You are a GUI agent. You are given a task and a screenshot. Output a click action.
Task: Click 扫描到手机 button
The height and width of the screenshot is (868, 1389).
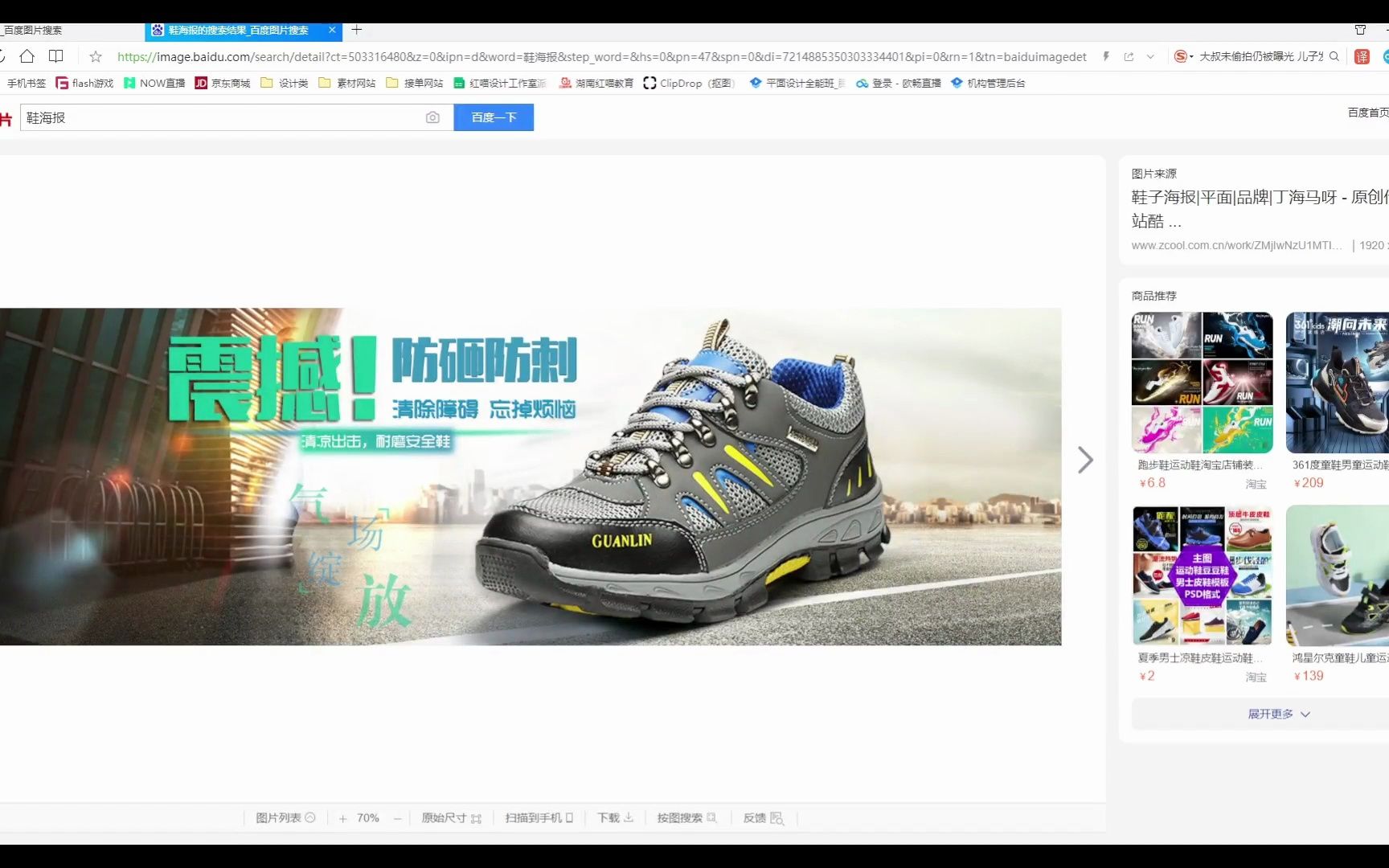539,817
